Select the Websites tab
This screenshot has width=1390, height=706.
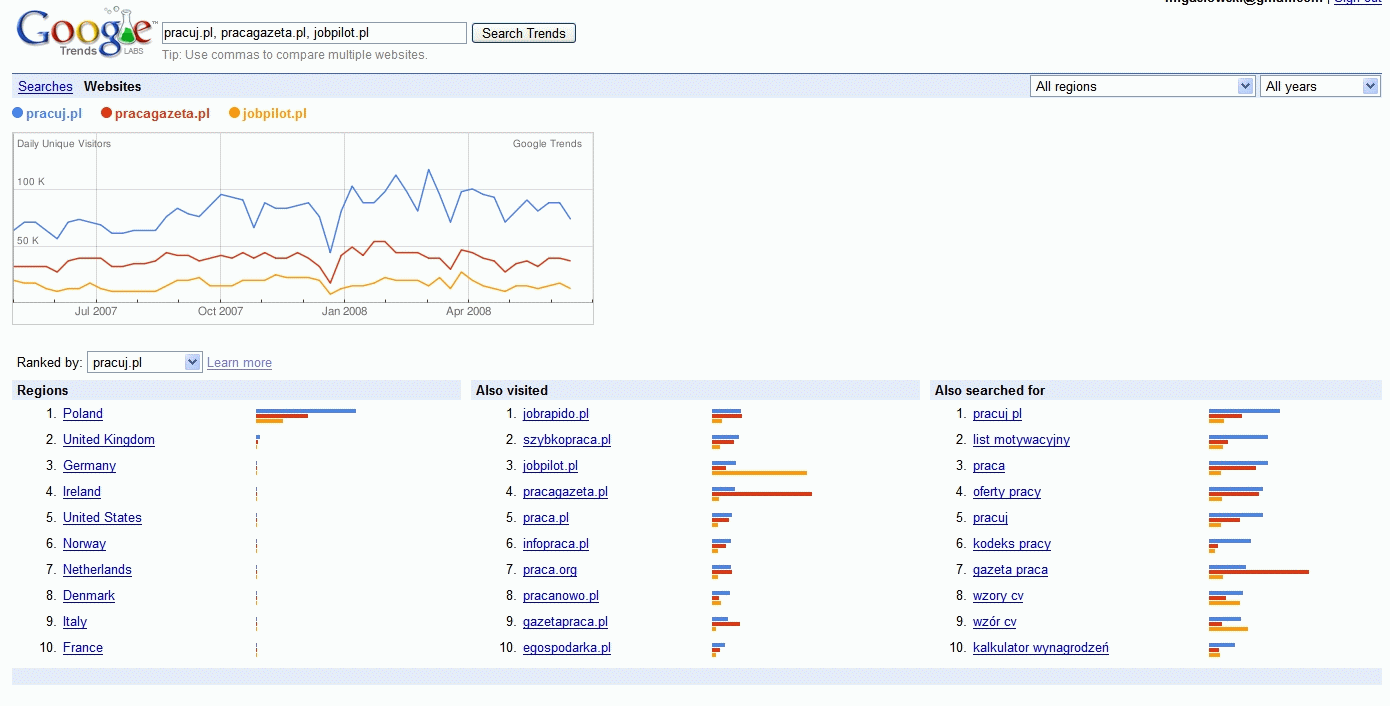tap(113, 87)
